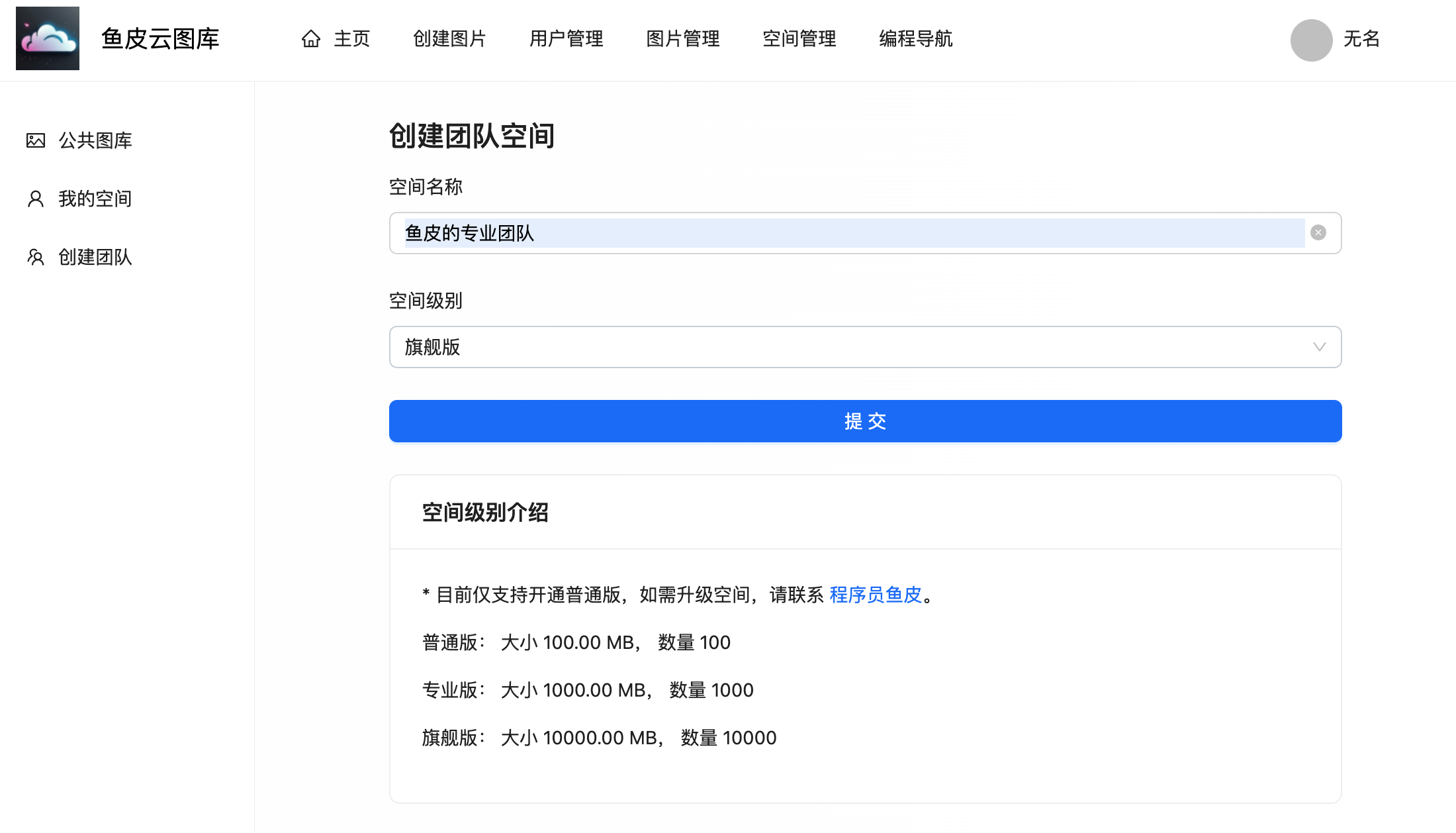Expand the 空间级别 dropdown arrow
This screenshot has width=1456, height=833.
[x=1319, y=347]
